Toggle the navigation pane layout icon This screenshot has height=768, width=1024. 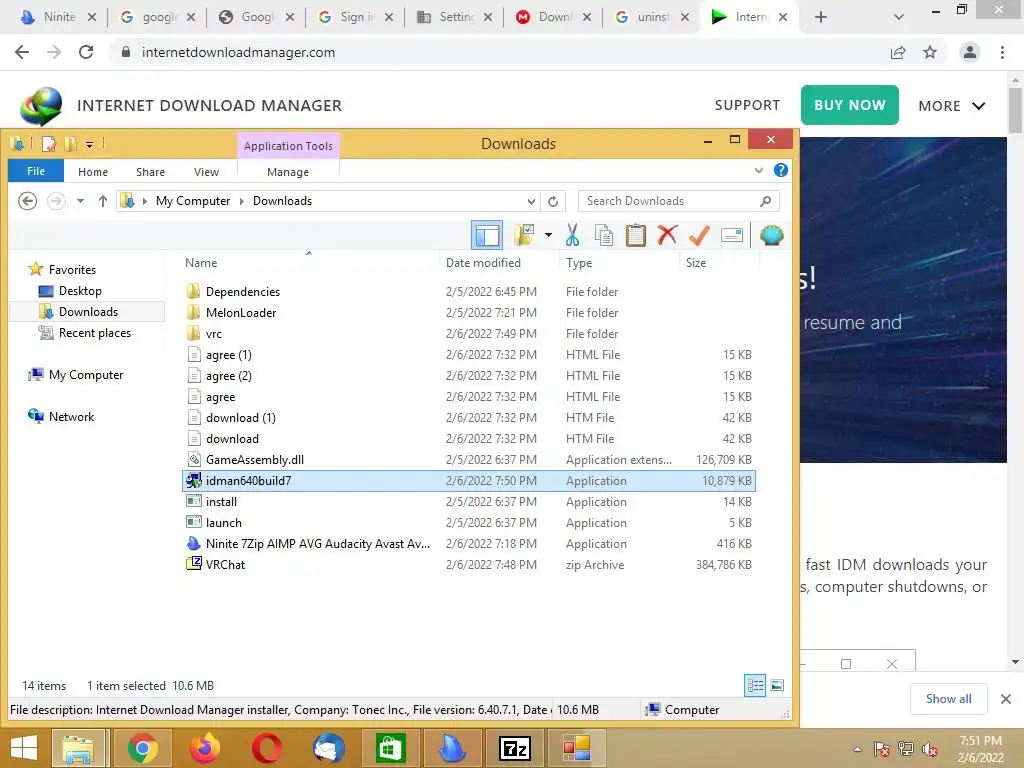[487, 235]
